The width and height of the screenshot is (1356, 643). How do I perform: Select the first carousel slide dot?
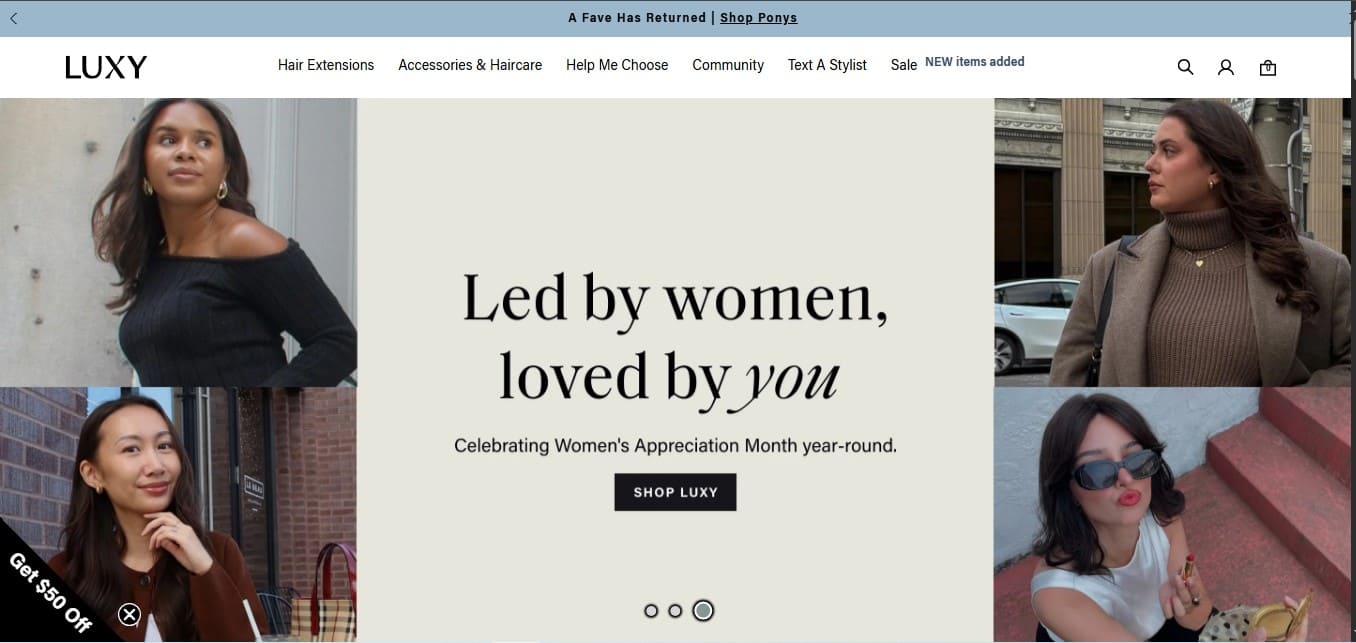[651, 610]
